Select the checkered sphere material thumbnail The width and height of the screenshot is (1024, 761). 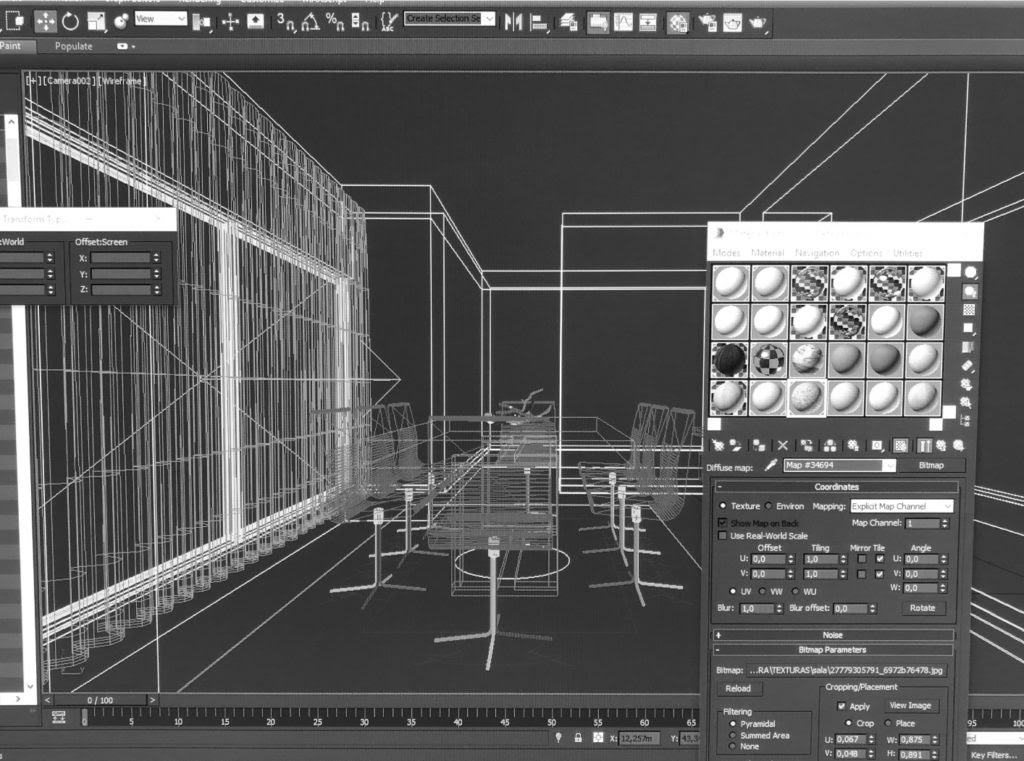coord(768,359)
